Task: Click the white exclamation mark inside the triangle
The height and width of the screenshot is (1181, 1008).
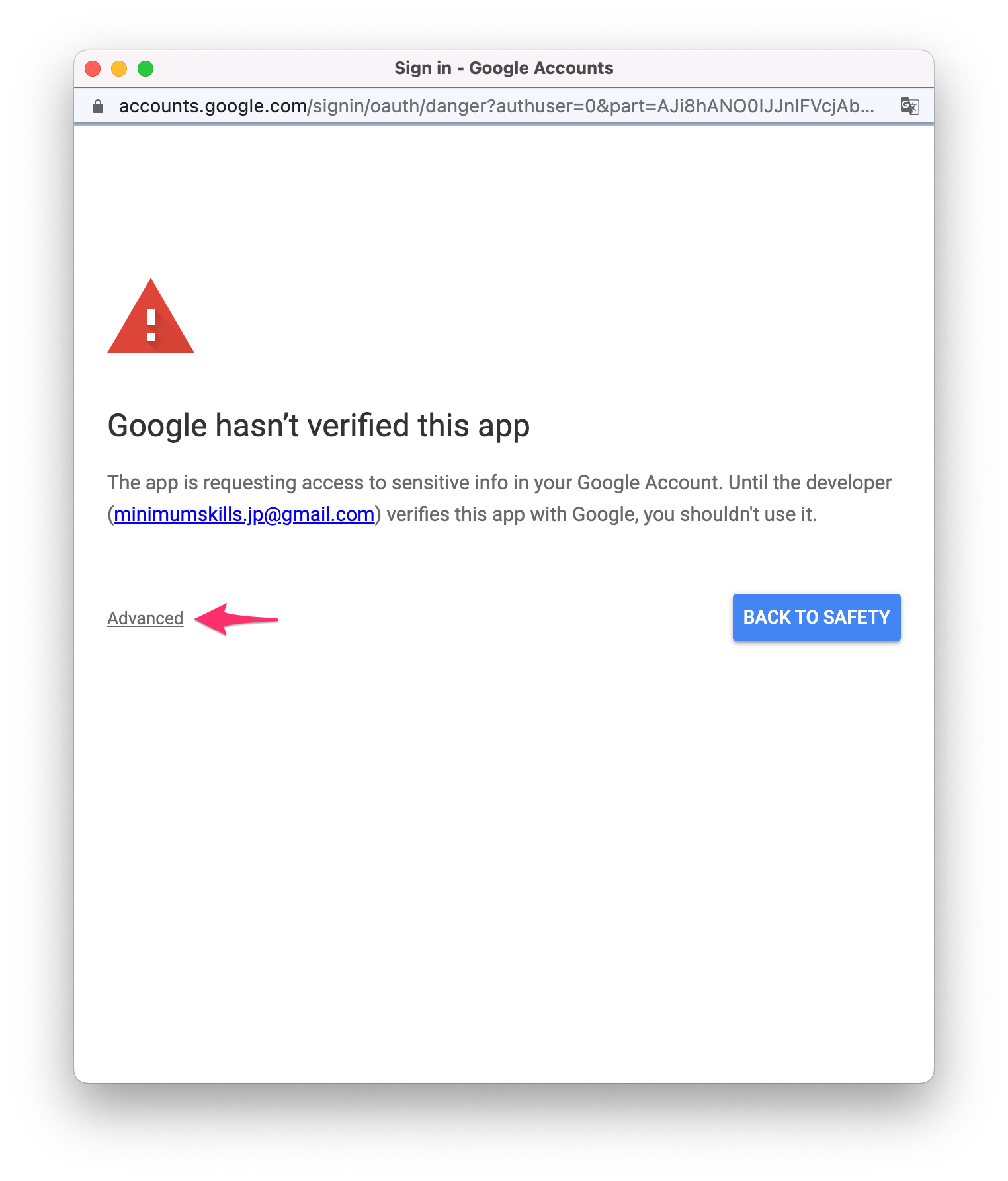Action: point(151,325)
